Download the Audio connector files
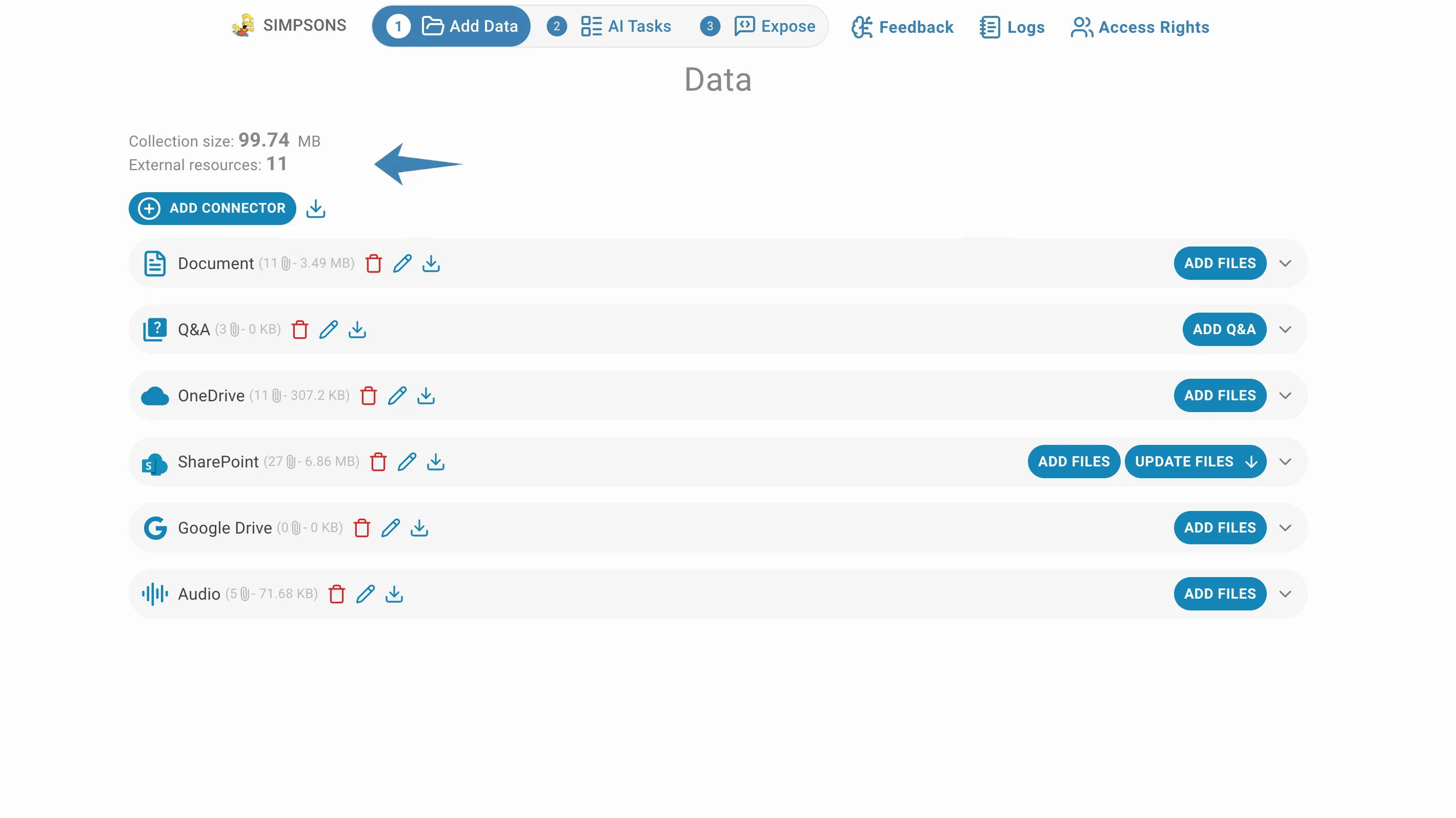 coord(394,594)
